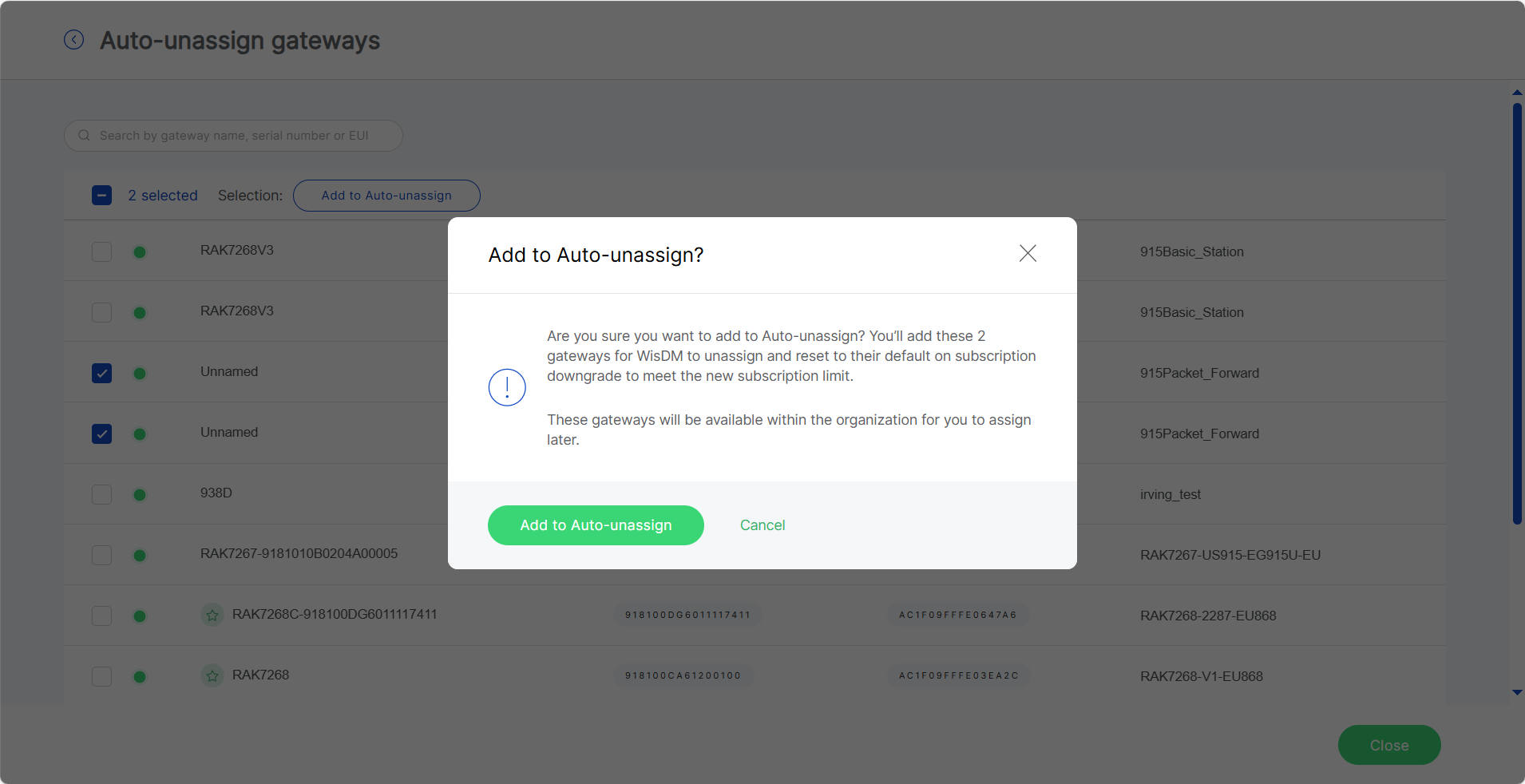Check the checkbox for the first RAK7268V3 gateway

pyautogui.click(x=101, y=251)
